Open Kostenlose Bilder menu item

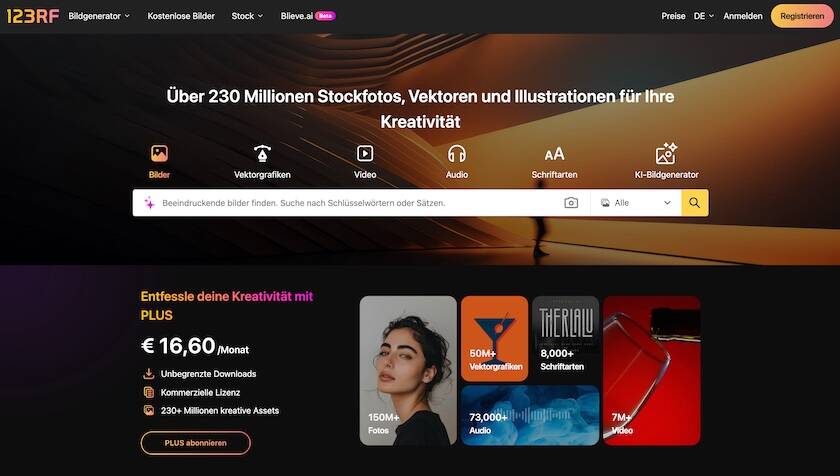pyautogui.click(x=181, y=16)
